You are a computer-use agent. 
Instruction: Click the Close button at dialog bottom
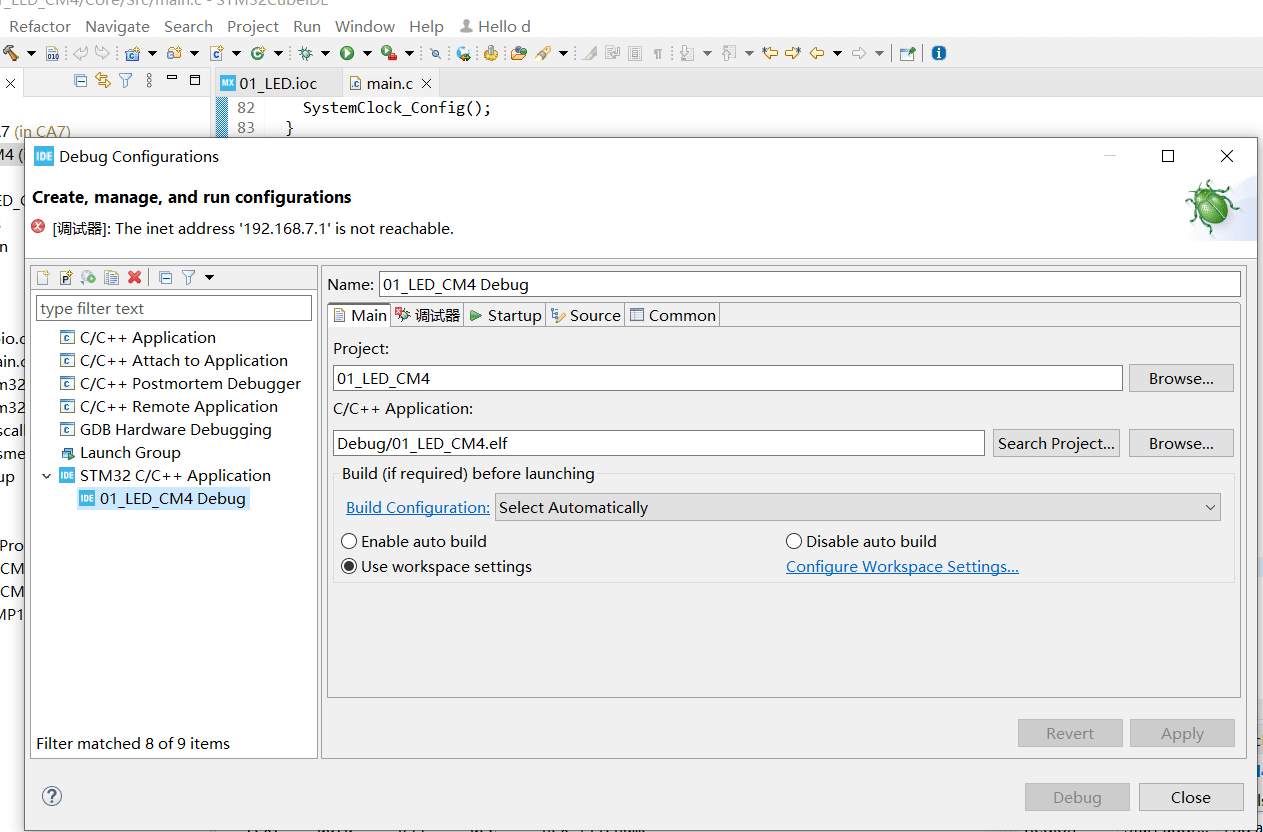(x=1190, y=797)
